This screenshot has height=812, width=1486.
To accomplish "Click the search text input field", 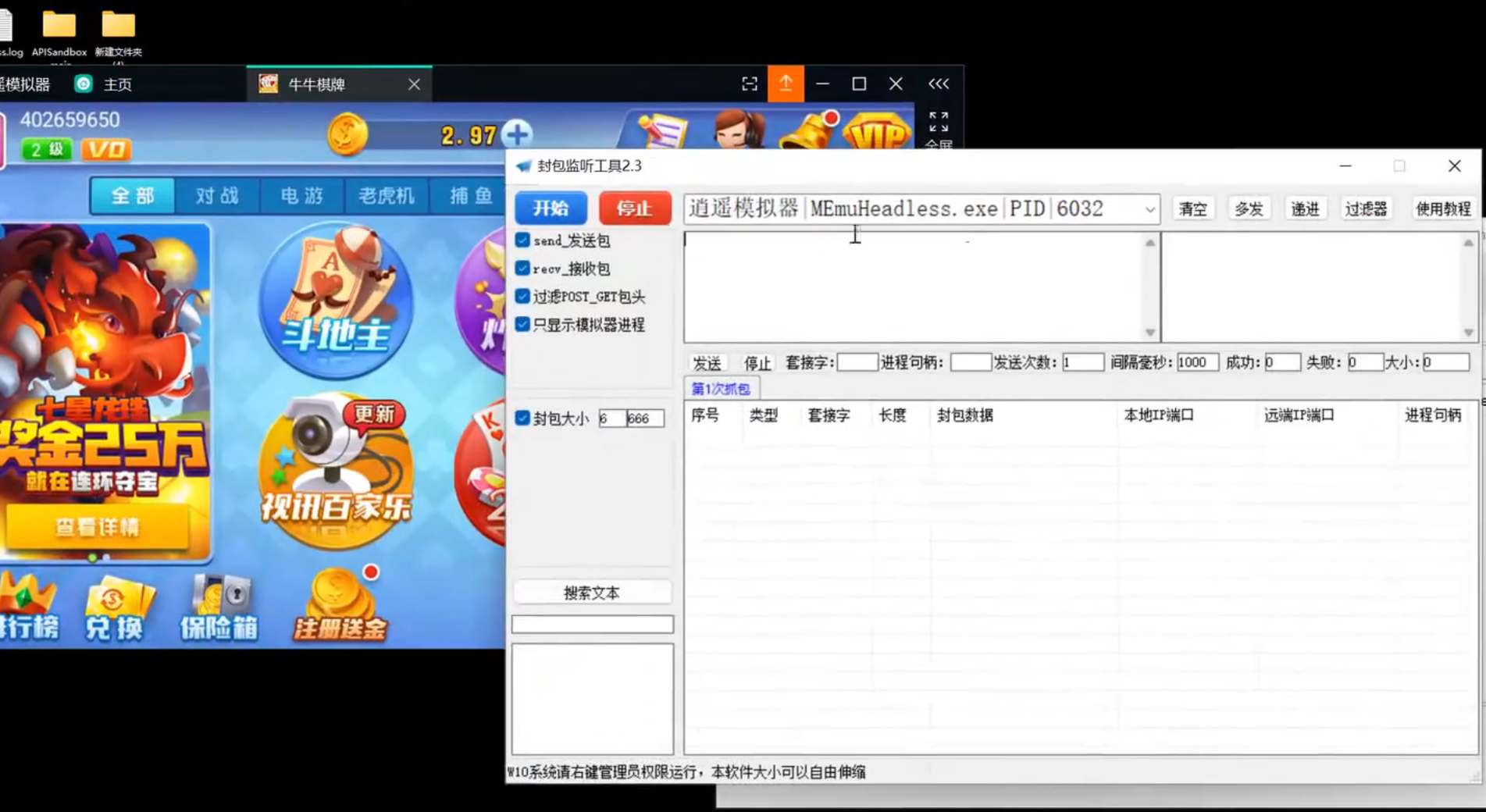I will point(592,624).
